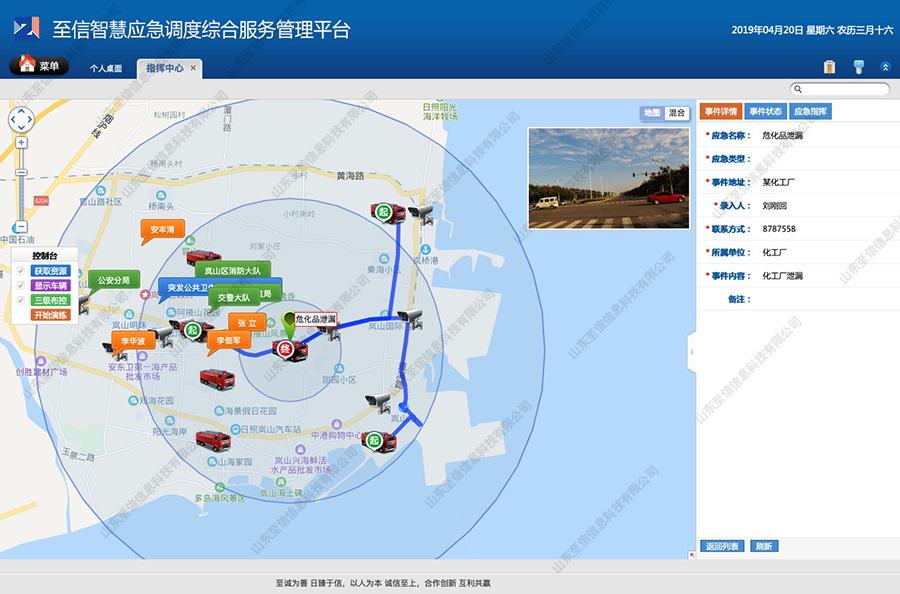The width and height of the screenshot is (900, 594).
Task: Click the 危化品泄漏 map tooltip label
Action: pyautogui.click(x=316, y=319)
